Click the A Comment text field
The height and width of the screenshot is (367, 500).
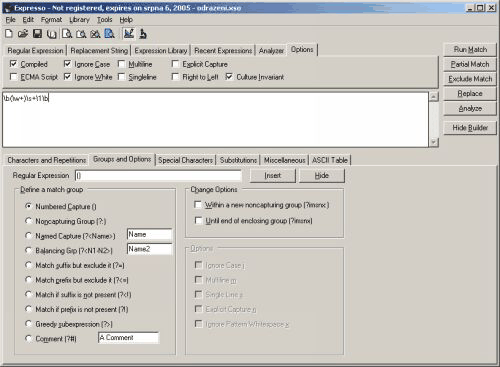[128, 338]
